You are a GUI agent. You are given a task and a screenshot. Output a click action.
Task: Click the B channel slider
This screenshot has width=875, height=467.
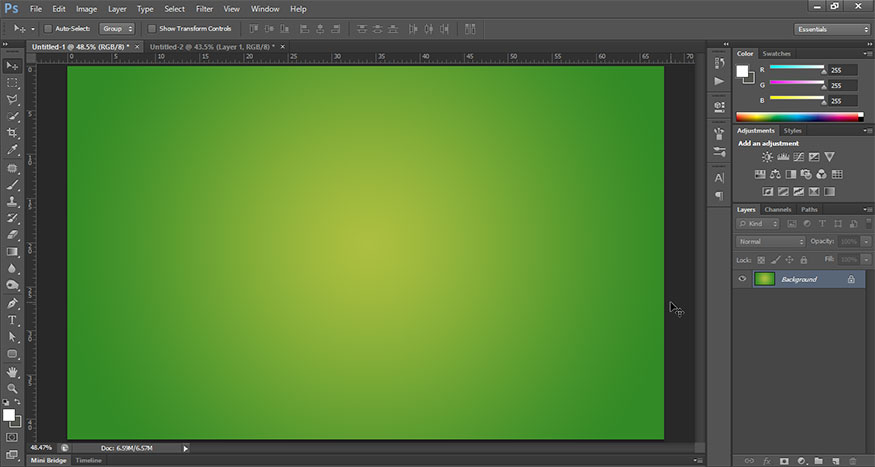797,98
